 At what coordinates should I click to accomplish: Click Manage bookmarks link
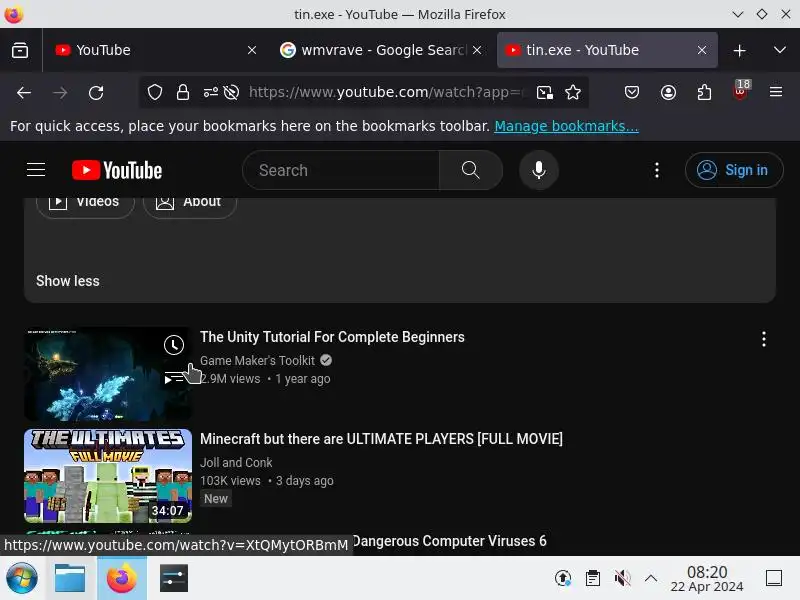[566, 126]
